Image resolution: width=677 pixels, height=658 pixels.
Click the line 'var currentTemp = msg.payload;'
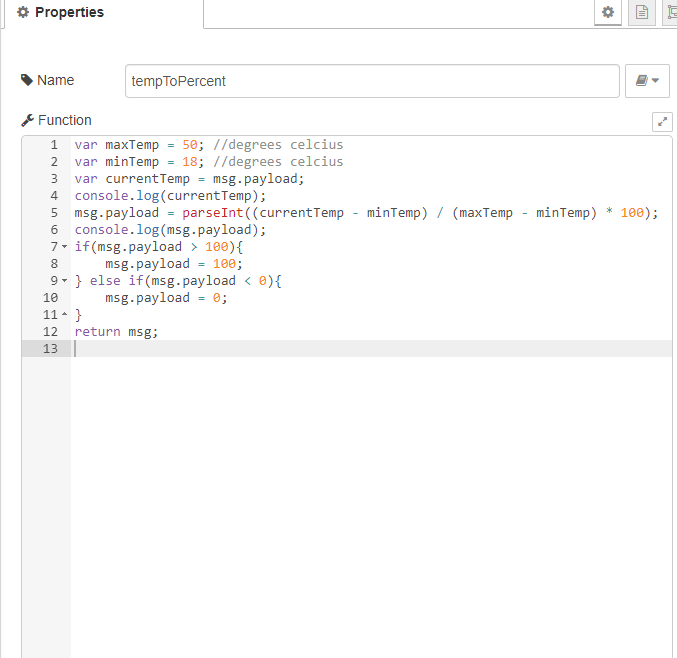[189, 179]
